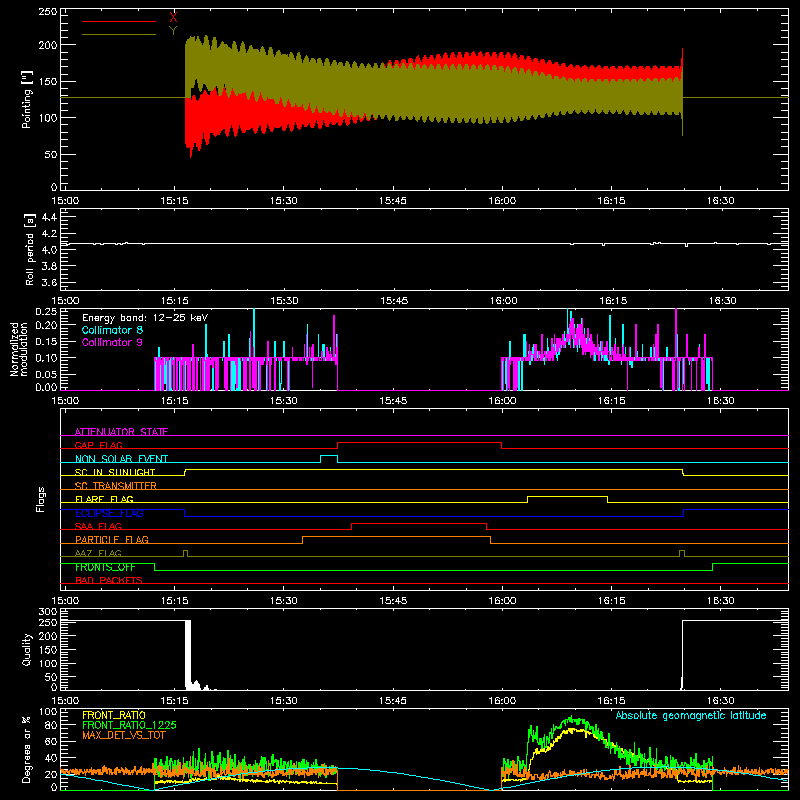
Task: Click the 15:45 time label under Pointing panel
Action: (x=392, y=201)
